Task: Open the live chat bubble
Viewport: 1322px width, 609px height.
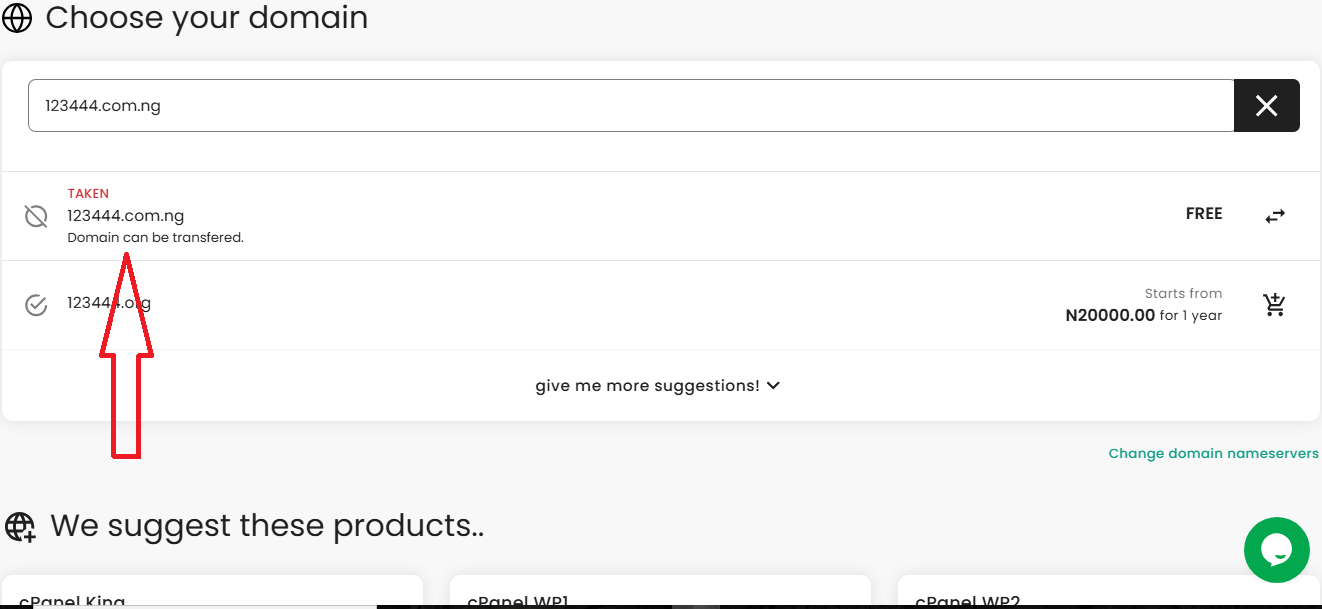Action: [x=1277, y=549]
